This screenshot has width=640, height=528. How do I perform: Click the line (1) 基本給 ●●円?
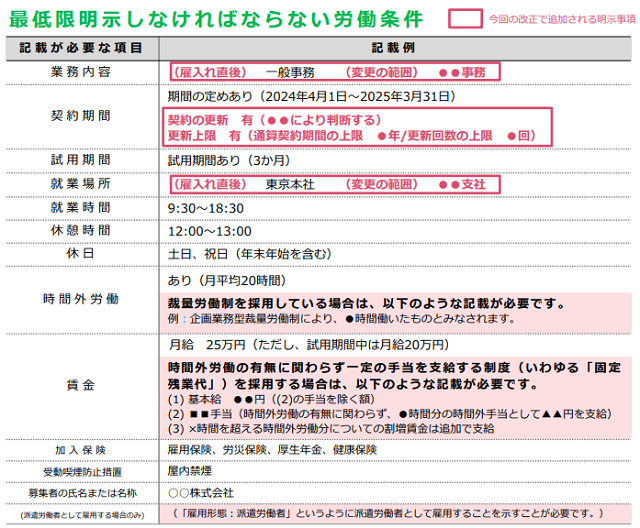[x=271, y=399]
